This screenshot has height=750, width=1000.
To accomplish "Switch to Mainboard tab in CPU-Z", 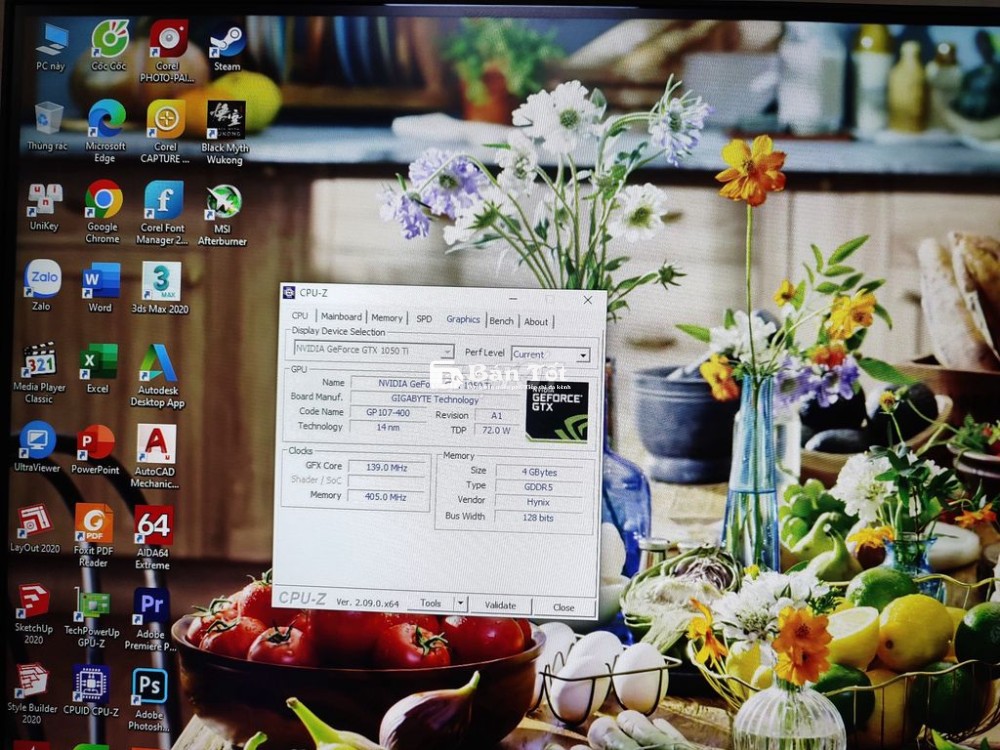I will (341, 316).
